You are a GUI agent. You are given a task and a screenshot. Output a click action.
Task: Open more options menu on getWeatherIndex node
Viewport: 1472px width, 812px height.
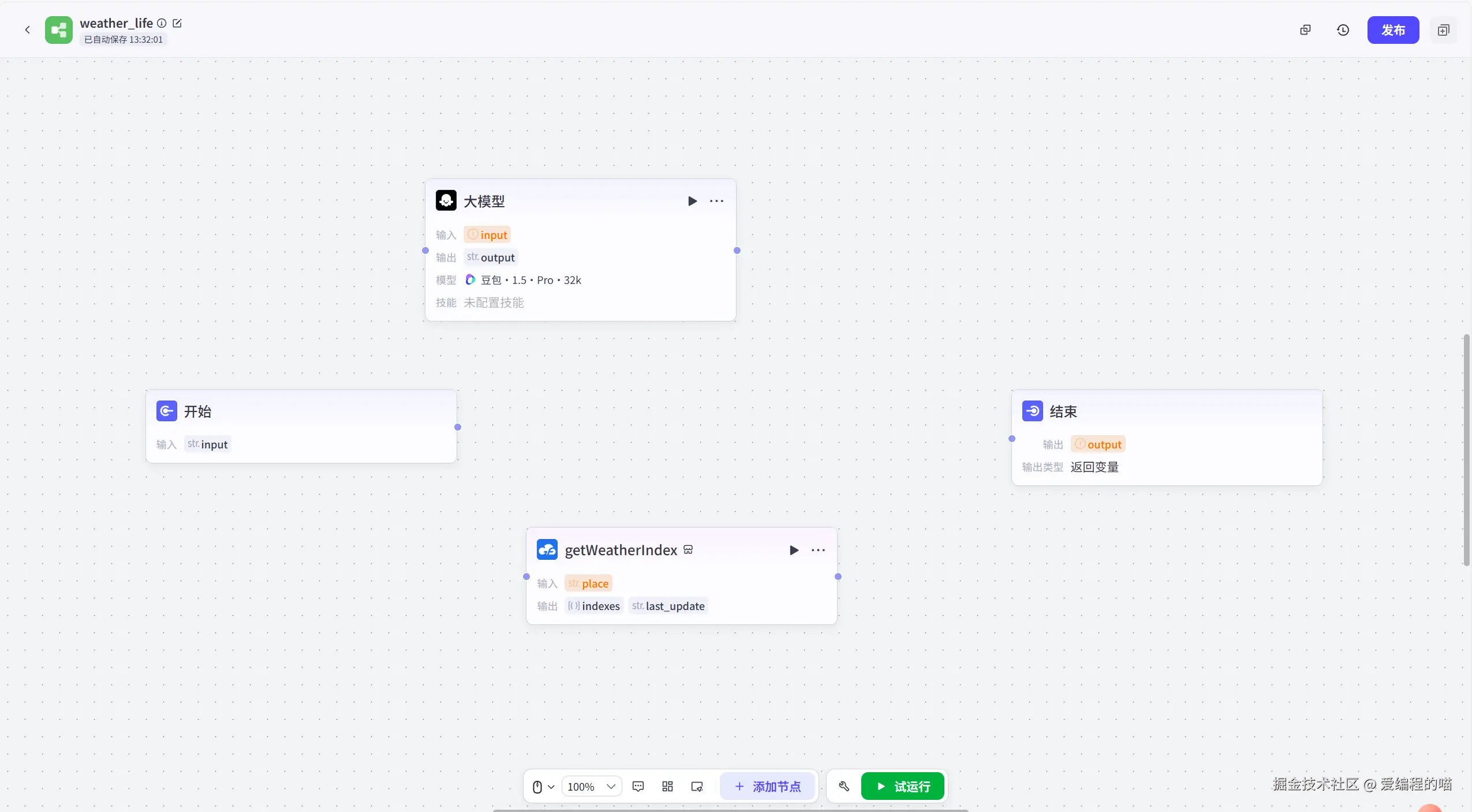[818, 550]
